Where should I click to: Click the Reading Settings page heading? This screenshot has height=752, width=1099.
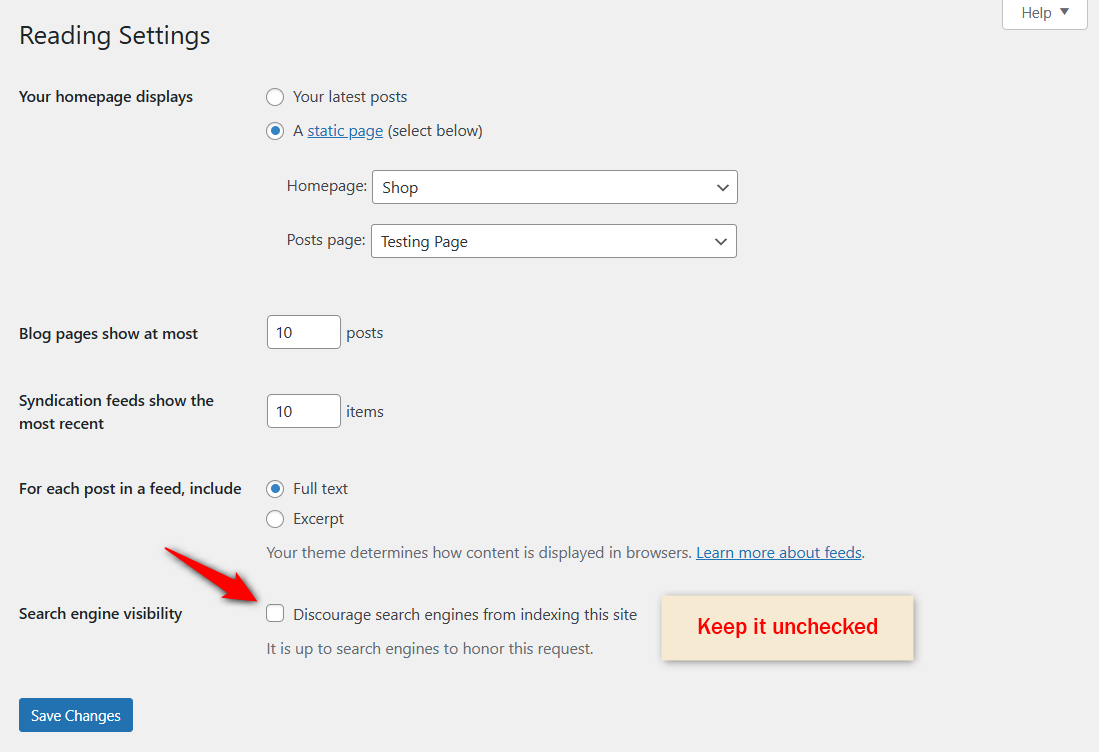pos(115,36)
